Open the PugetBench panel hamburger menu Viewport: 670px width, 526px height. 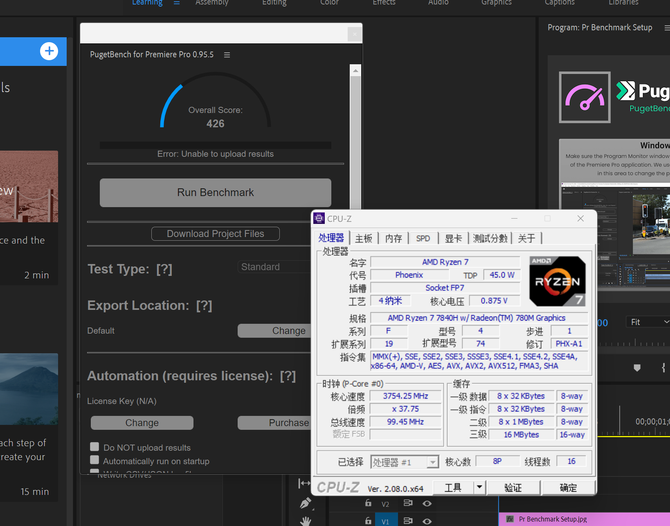pyautogui.click(x=227, y=55)
